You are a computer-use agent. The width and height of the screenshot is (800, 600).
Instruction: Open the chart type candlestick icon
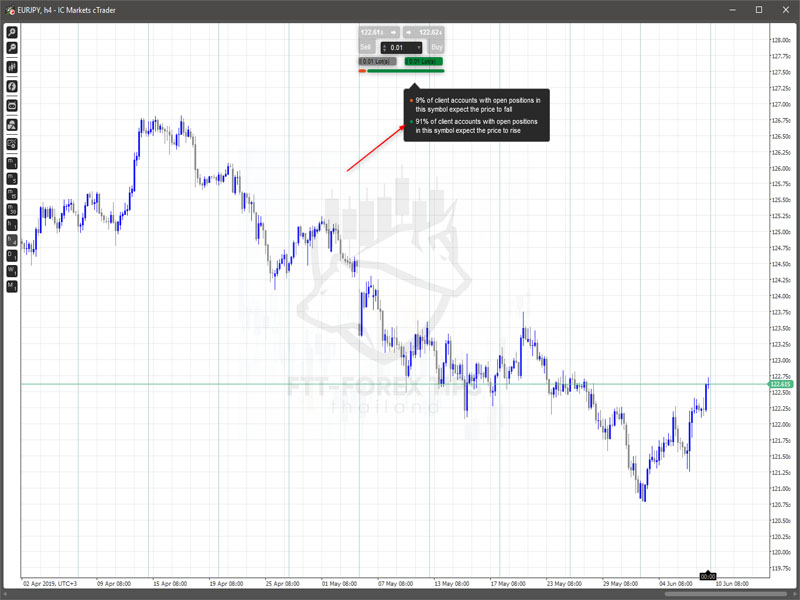pos(12,67)
